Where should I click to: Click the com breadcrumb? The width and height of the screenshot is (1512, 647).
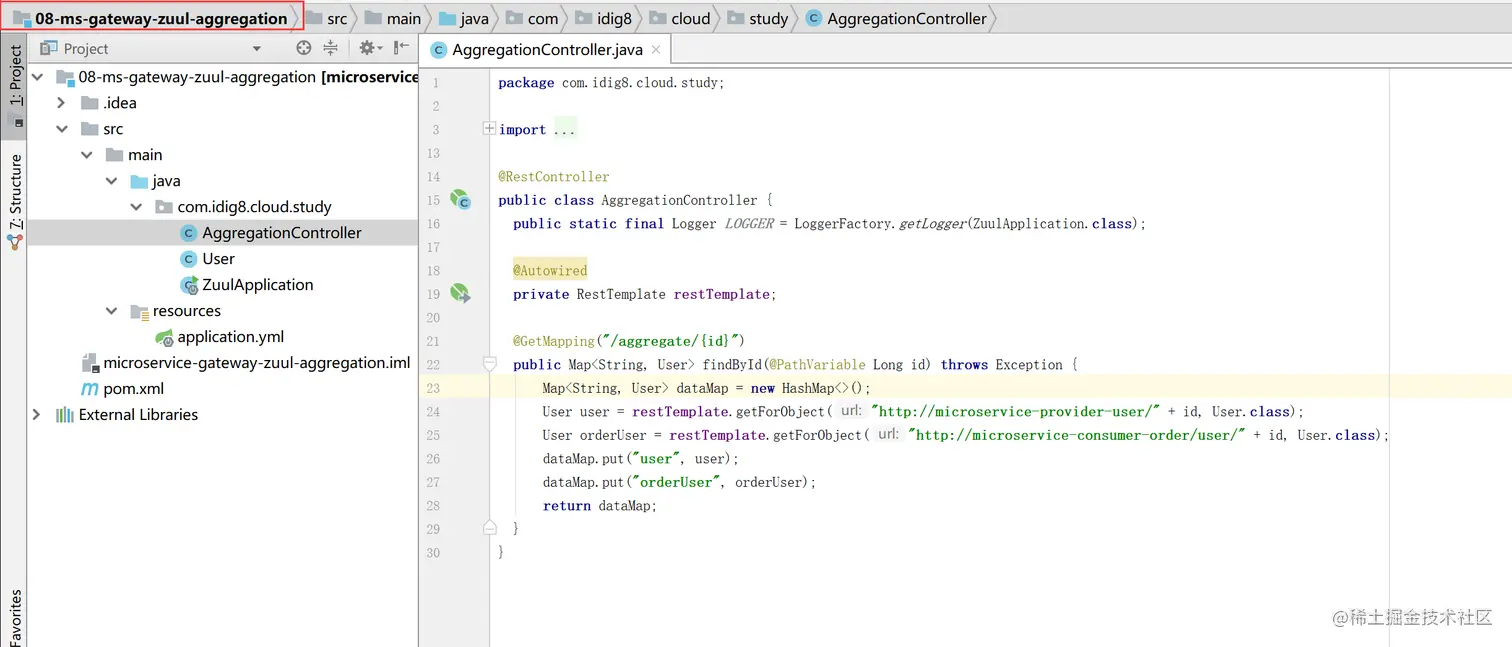click(x=533, y=18)
